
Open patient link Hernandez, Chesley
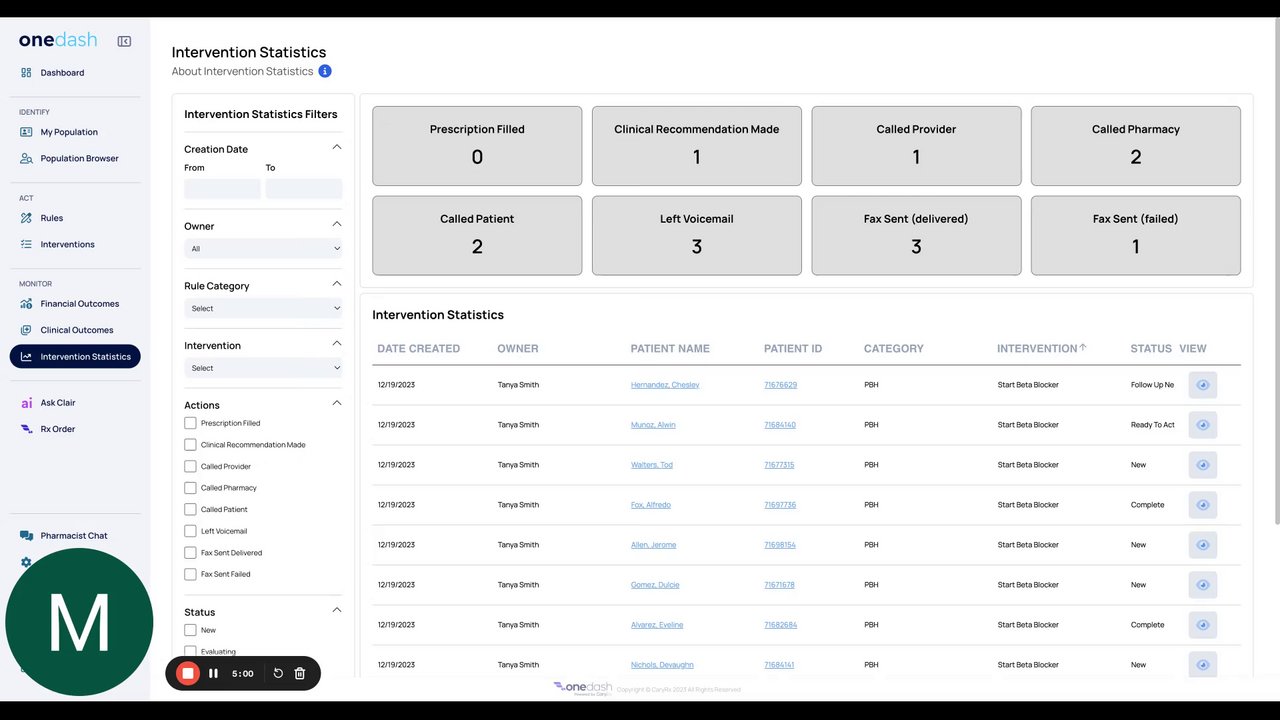665,385
